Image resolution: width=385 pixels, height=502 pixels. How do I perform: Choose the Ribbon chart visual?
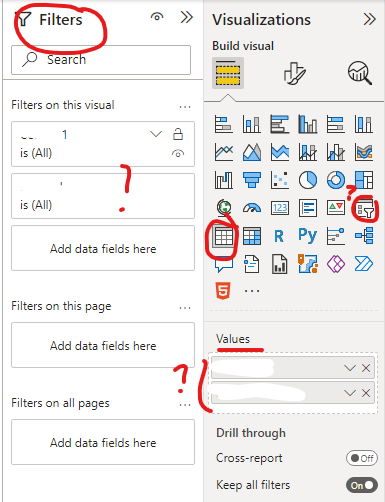point(364,152)
